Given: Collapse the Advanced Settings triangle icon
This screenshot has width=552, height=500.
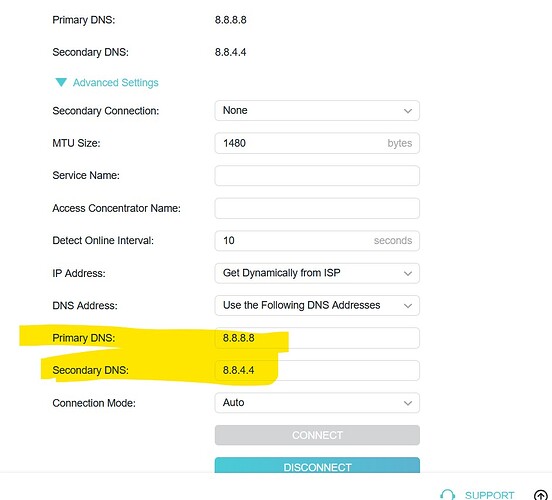Looking at the screenshot, I should 61,82.
